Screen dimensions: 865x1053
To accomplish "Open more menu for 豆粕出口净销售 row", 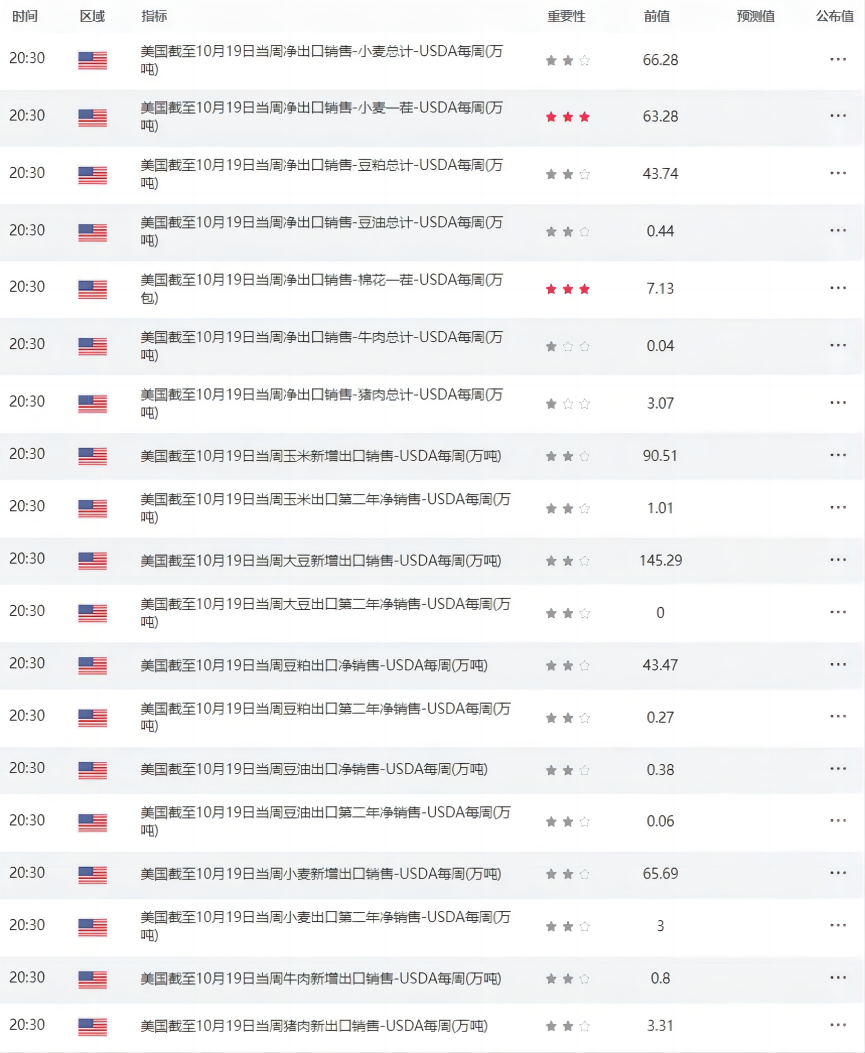I will [x=837, y=664].
